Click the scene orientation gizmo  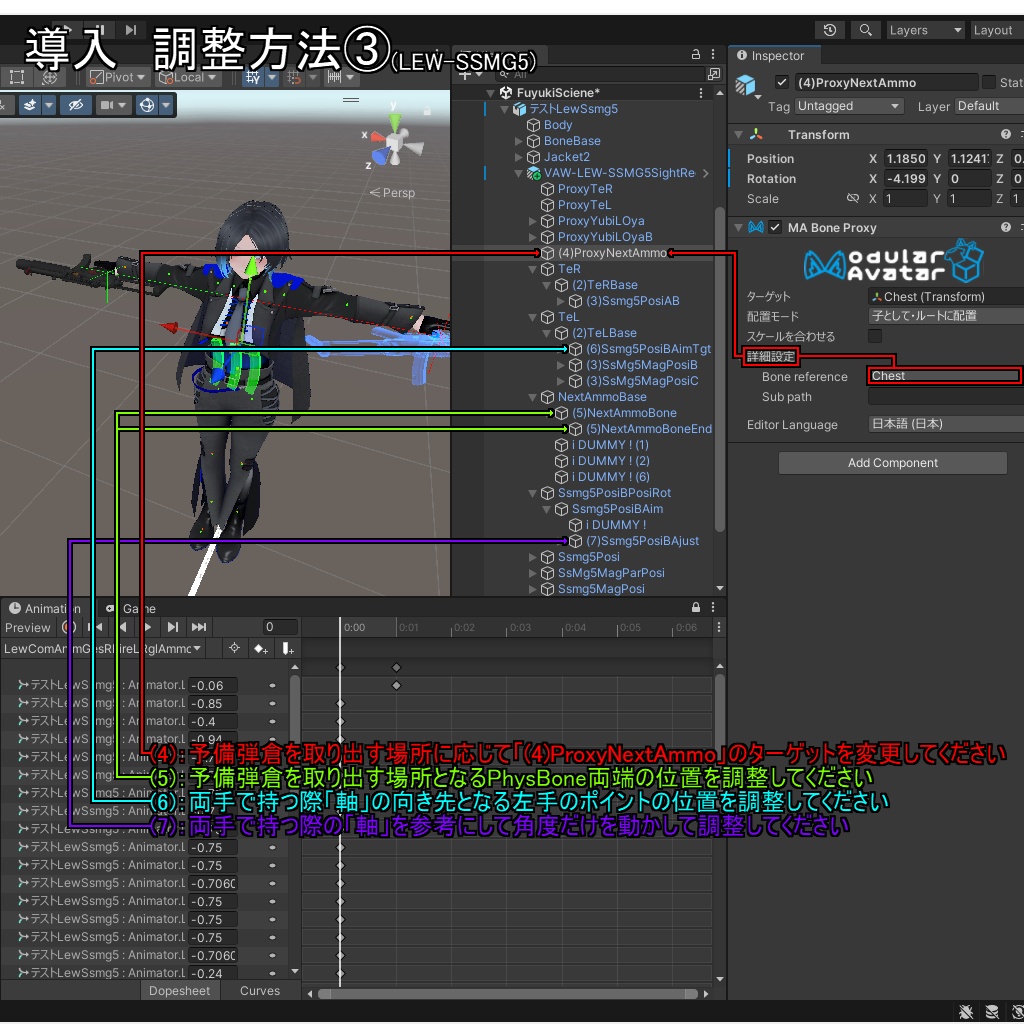pyautogui.click(x=395, y=143)
